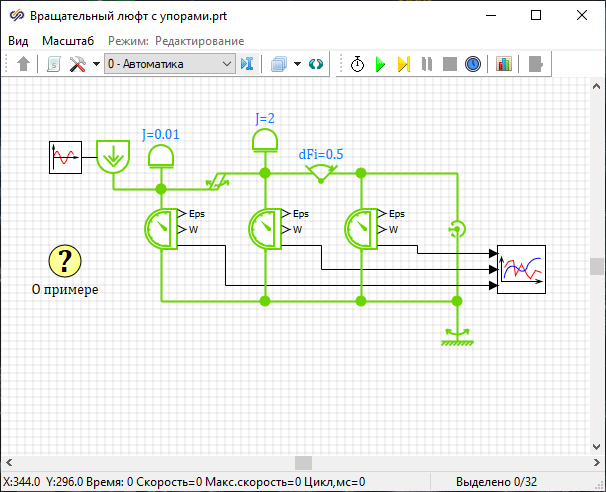Open project parameters sheet icon
Image resolution: width=606 pixels, height=492 pixels.
click(54, 64)
